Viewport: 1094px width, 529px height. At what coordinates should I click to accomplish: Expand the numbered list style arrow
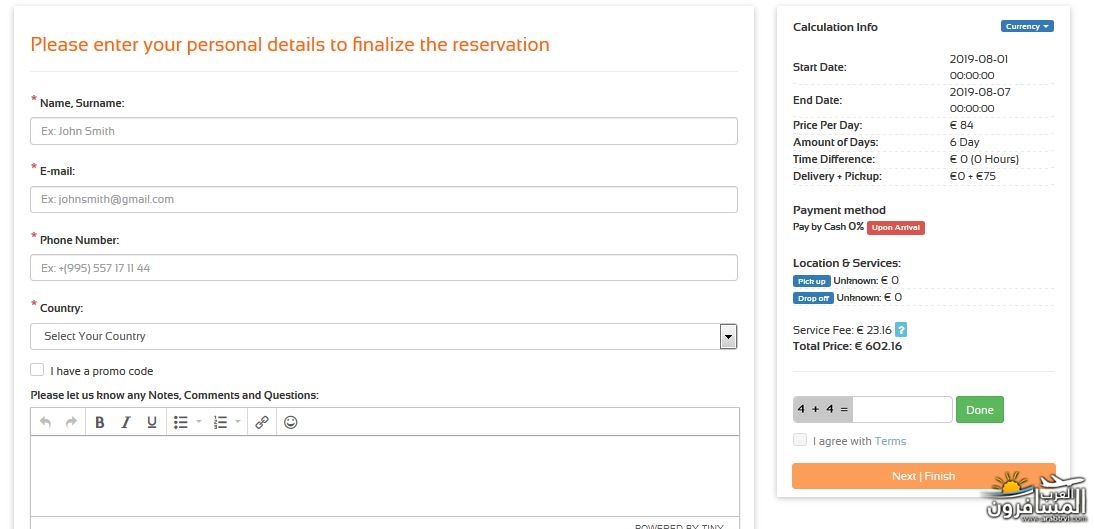coord(238,422)
